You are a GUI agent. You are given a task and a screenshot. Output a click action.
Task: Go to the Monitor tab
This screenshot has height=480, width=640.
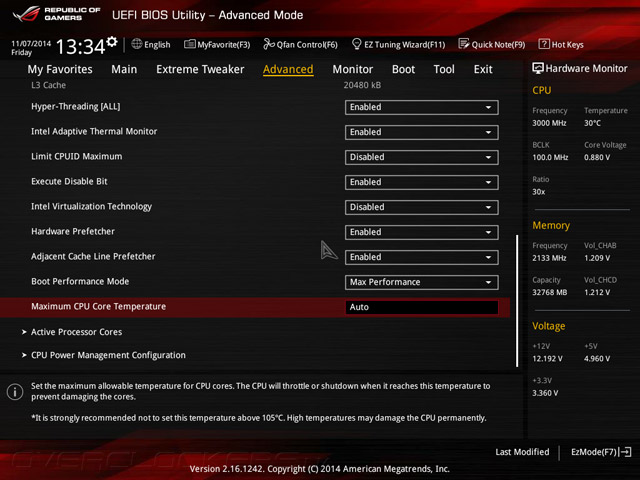click(x=353, y=69)
